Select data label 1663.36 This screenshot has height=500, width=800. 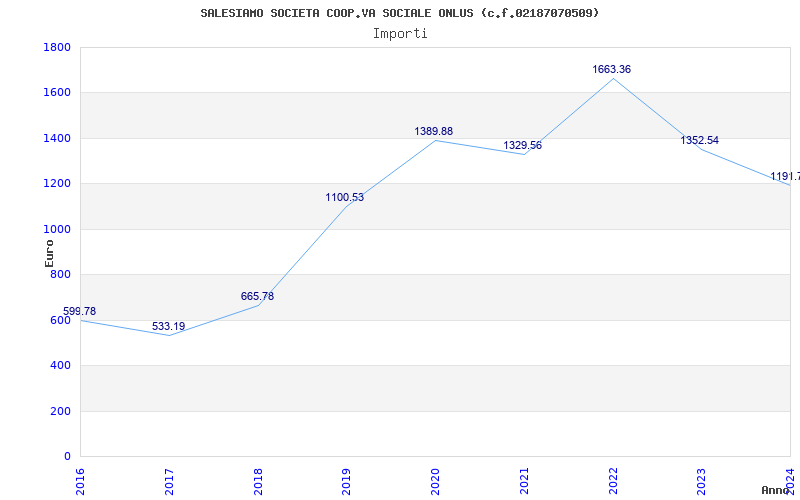point(611,69)
